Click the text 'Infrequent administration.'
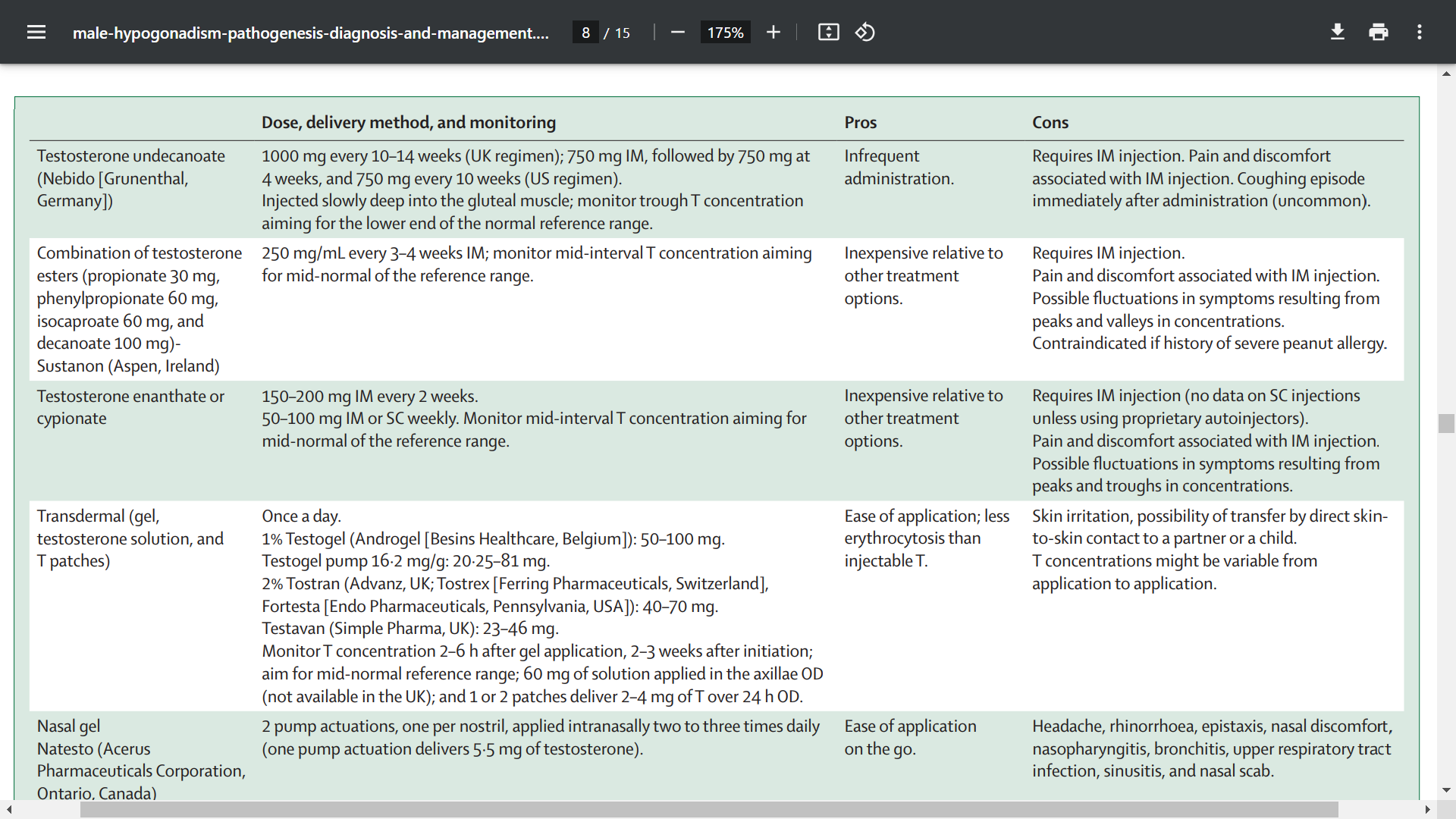The width and height of the screenshot is (1456, 819). [899, 167]
